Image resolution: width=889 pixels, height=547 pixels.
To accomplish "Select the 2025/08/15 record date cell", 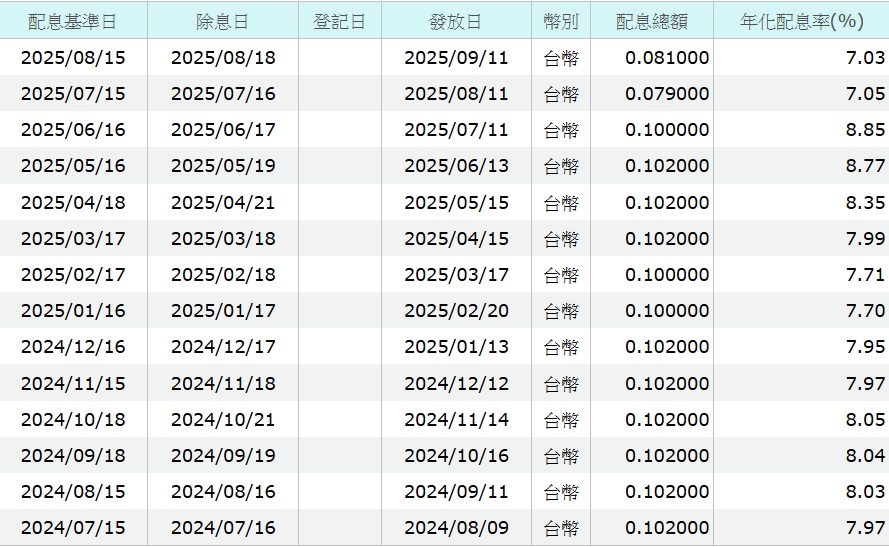I will click(73, 58).
